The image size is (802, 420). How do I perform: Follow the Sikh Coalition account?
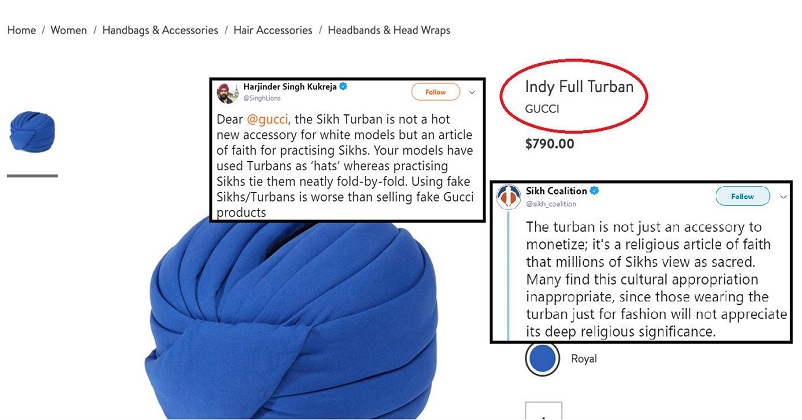(742, 196)
